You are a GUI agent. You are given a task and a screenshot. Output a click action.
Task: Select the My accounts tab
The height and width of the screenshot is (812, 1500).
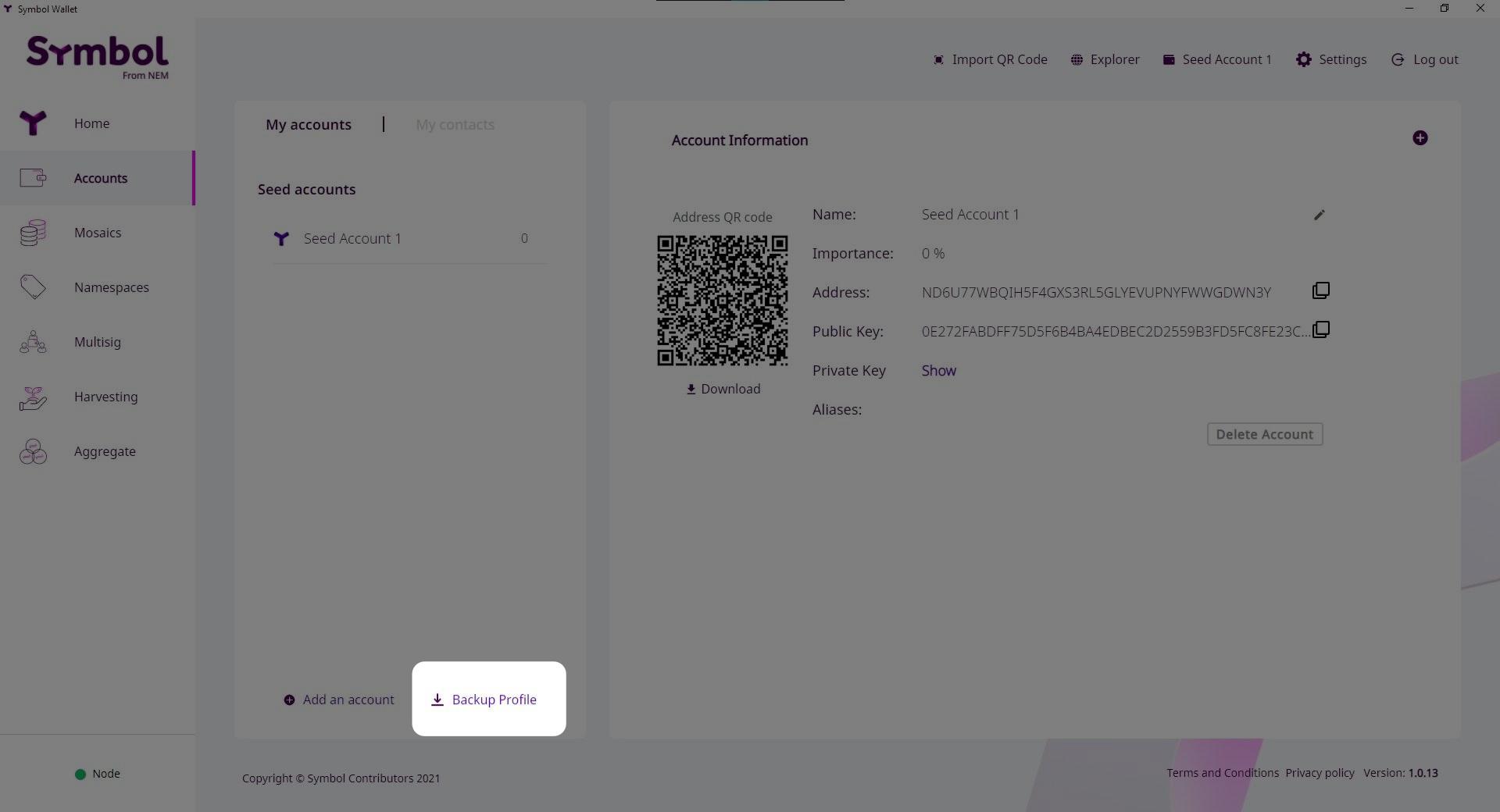(x=309, y=125)
